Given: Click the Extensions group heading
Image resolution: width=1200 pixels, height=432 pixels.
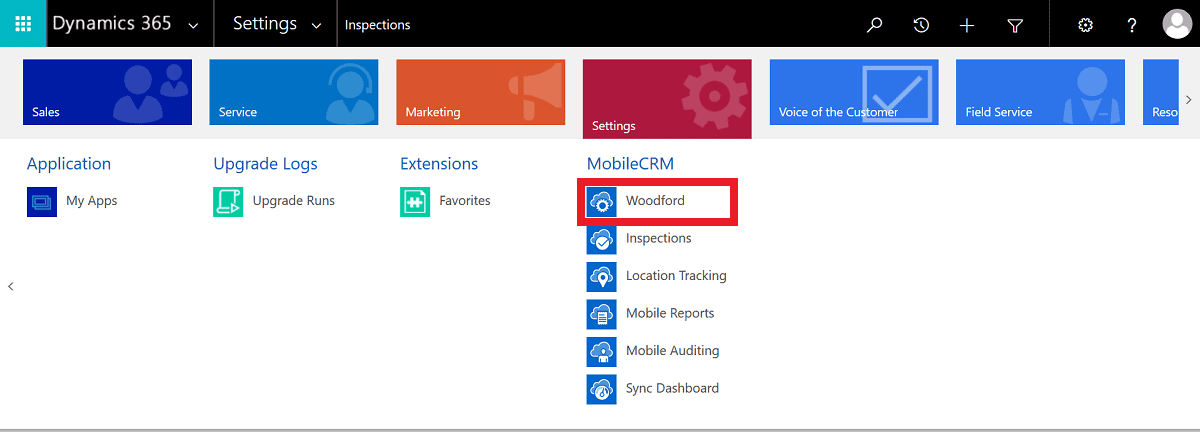Looking at the screenshot, I should (x=439, y=164).
